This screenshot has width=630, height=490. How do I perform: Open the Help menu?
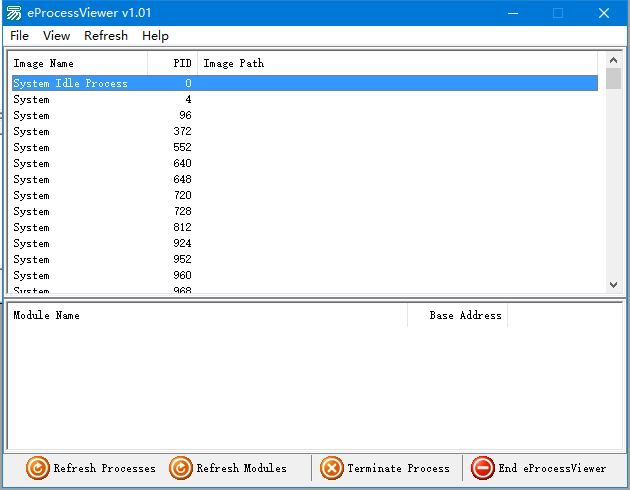tap(155, 36)
